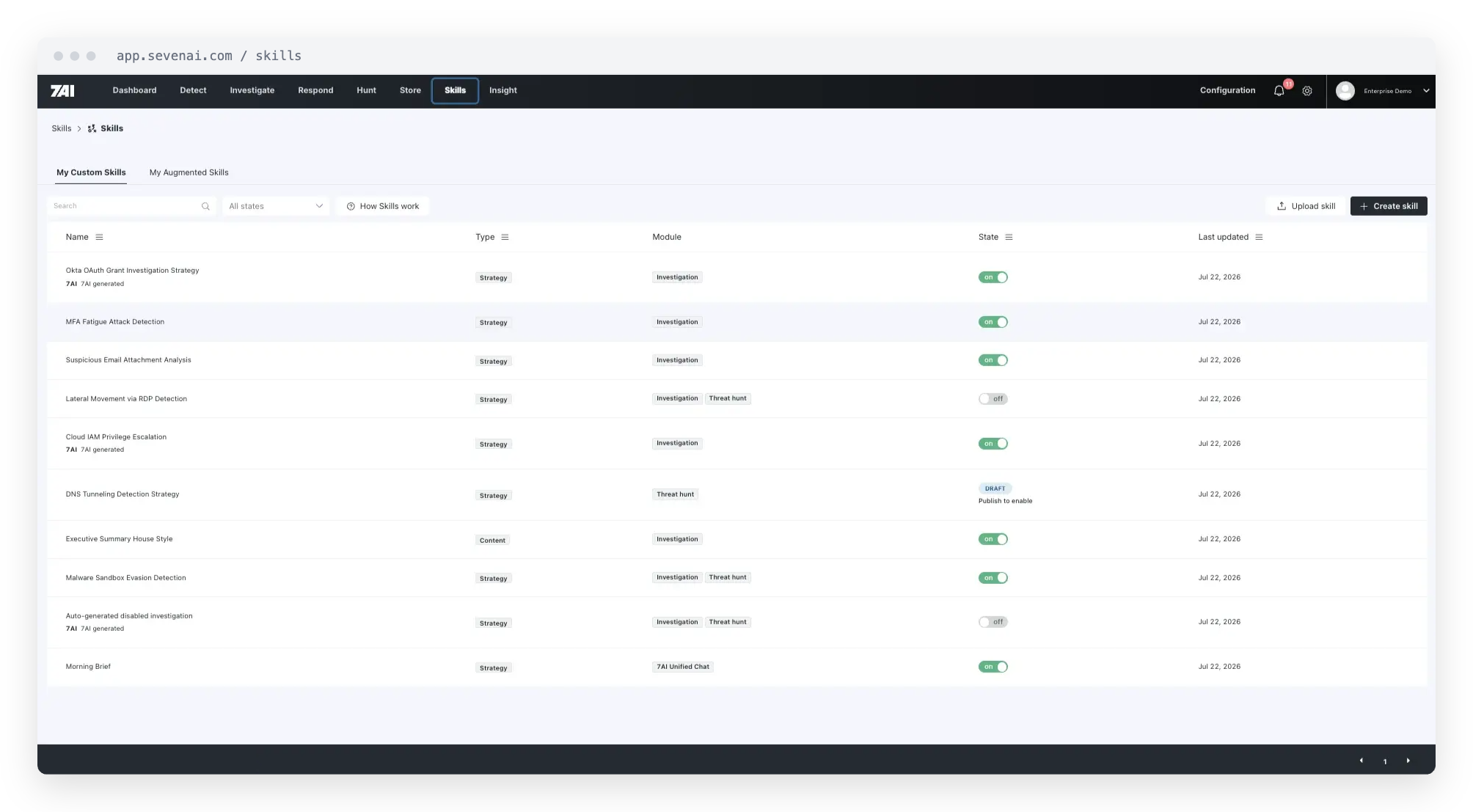Turn on Auto-generated disabled investigation skill
This screenshot has height=812, width=1473.
[x=993, y=622]
